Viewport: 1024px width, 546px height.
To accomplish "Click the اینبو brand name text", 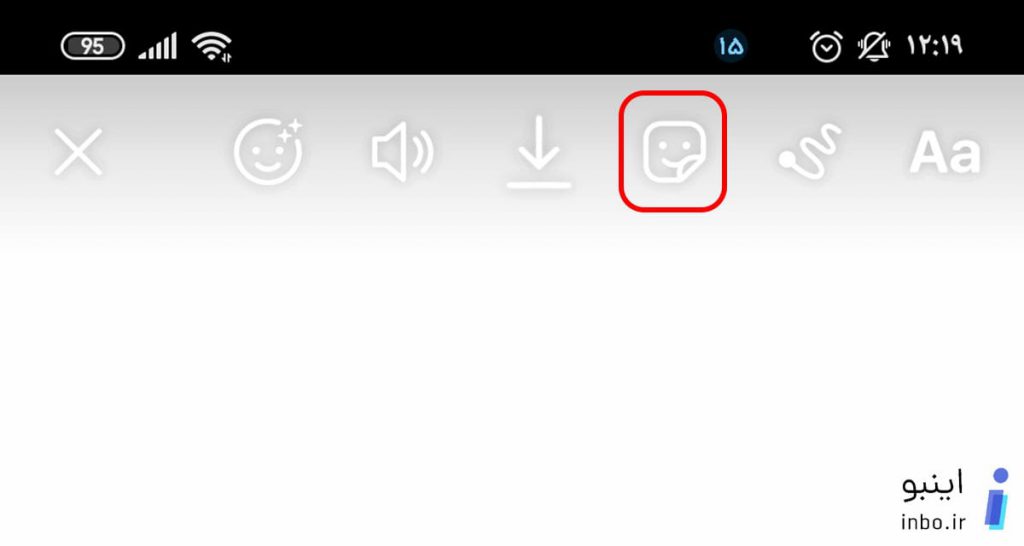I will pos(933,487).
